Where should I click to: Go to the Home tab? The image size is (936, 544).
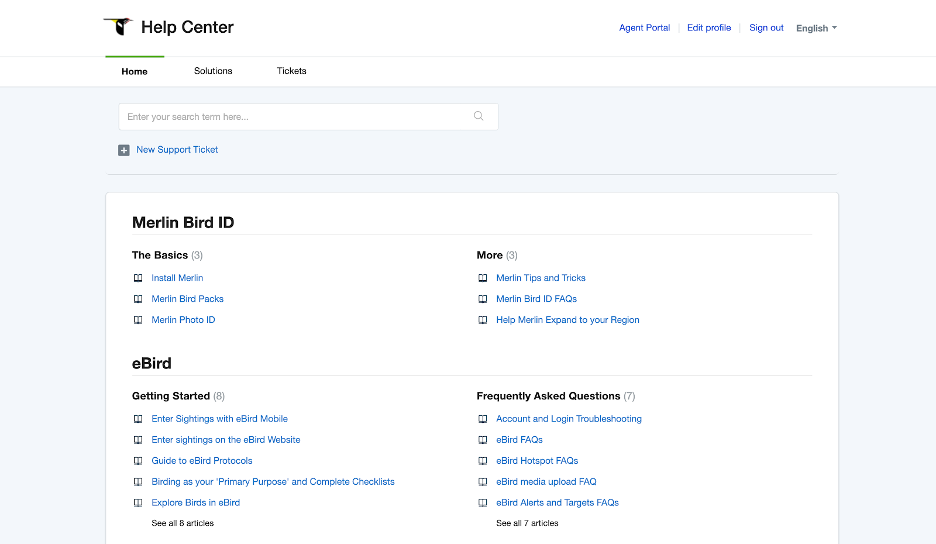[134, 71]
